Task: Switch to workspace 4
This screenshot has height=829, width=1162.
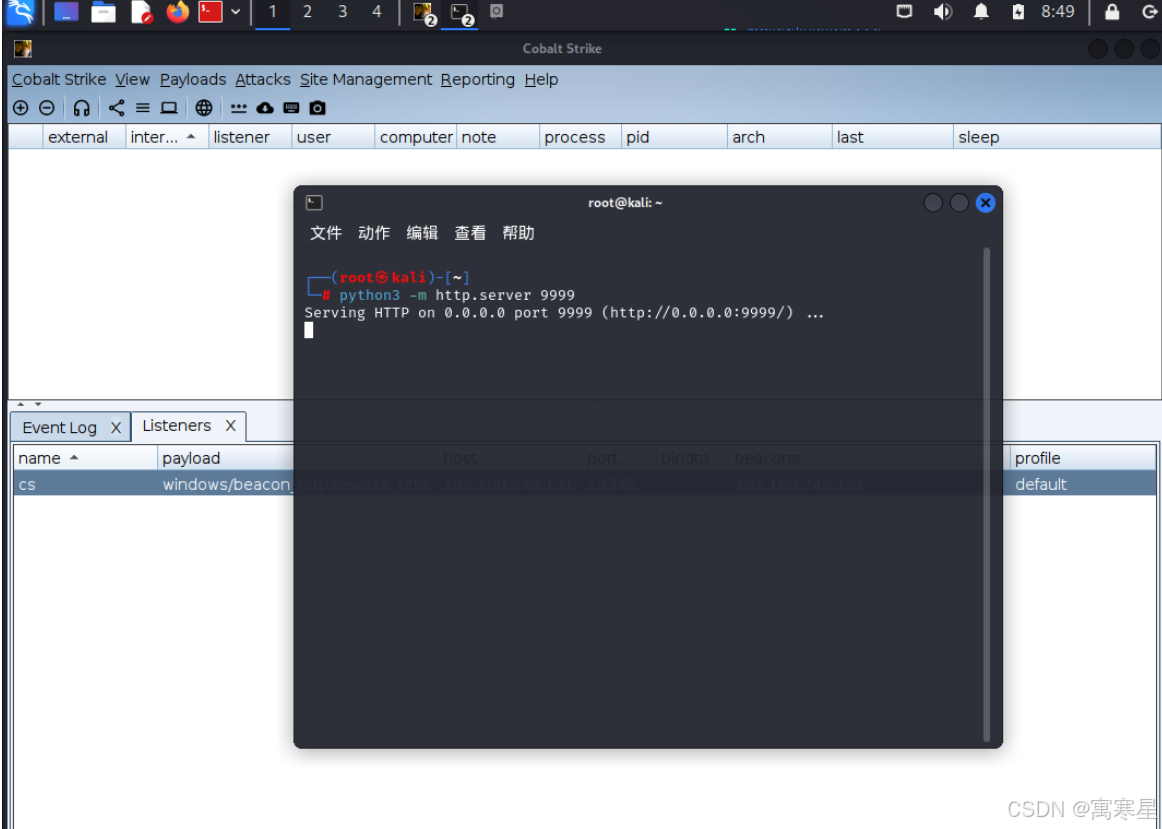Action: [x=376, y=12]
